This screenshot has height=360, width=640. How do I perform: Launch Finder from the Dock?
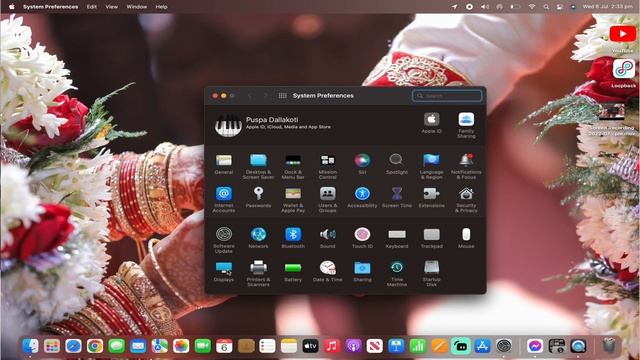30,346
